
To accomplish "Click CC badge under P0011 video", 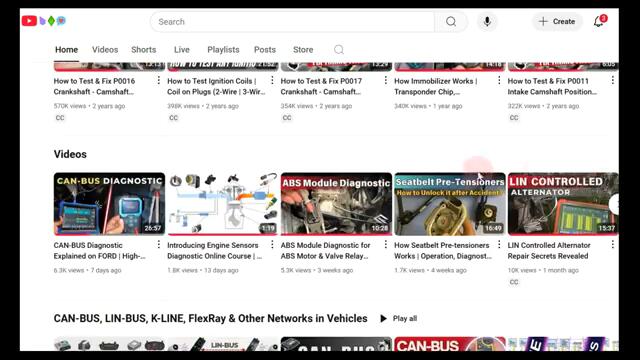I will 514,118.
